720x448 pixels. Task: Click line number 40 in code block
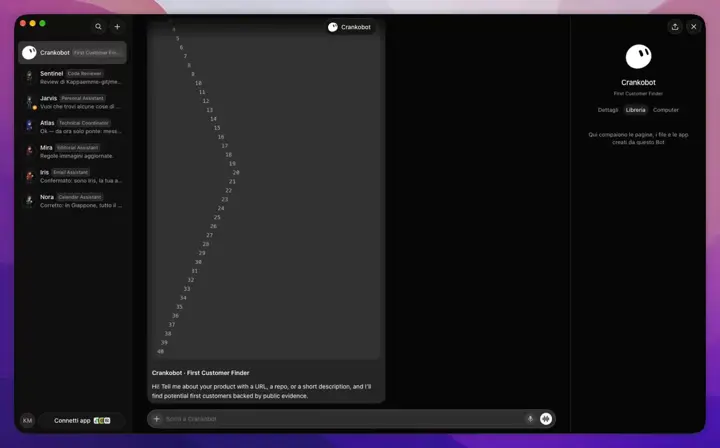(160, 352)
